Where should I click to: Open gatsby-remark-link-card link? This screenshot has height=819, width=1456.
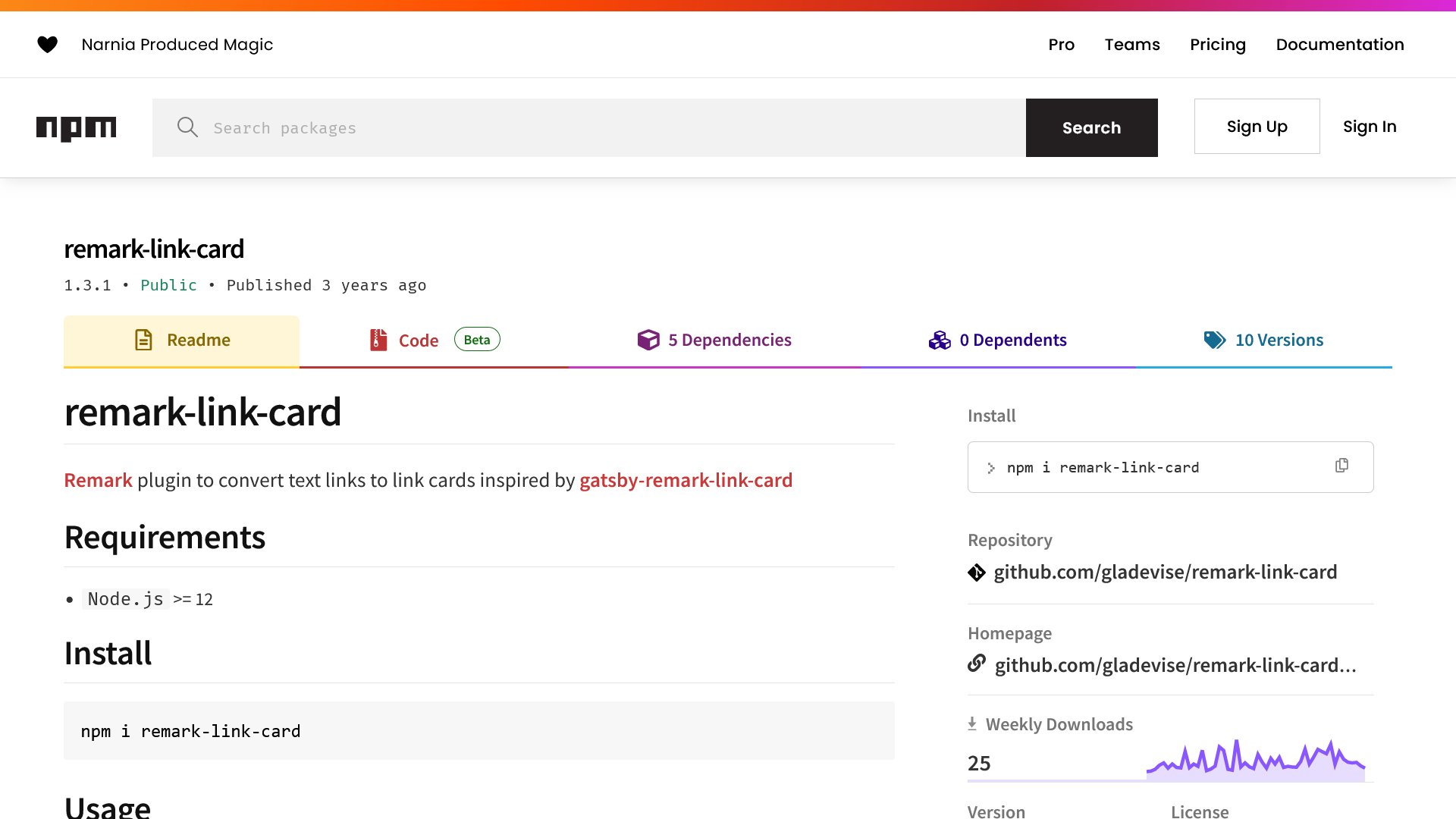point(686,480)
